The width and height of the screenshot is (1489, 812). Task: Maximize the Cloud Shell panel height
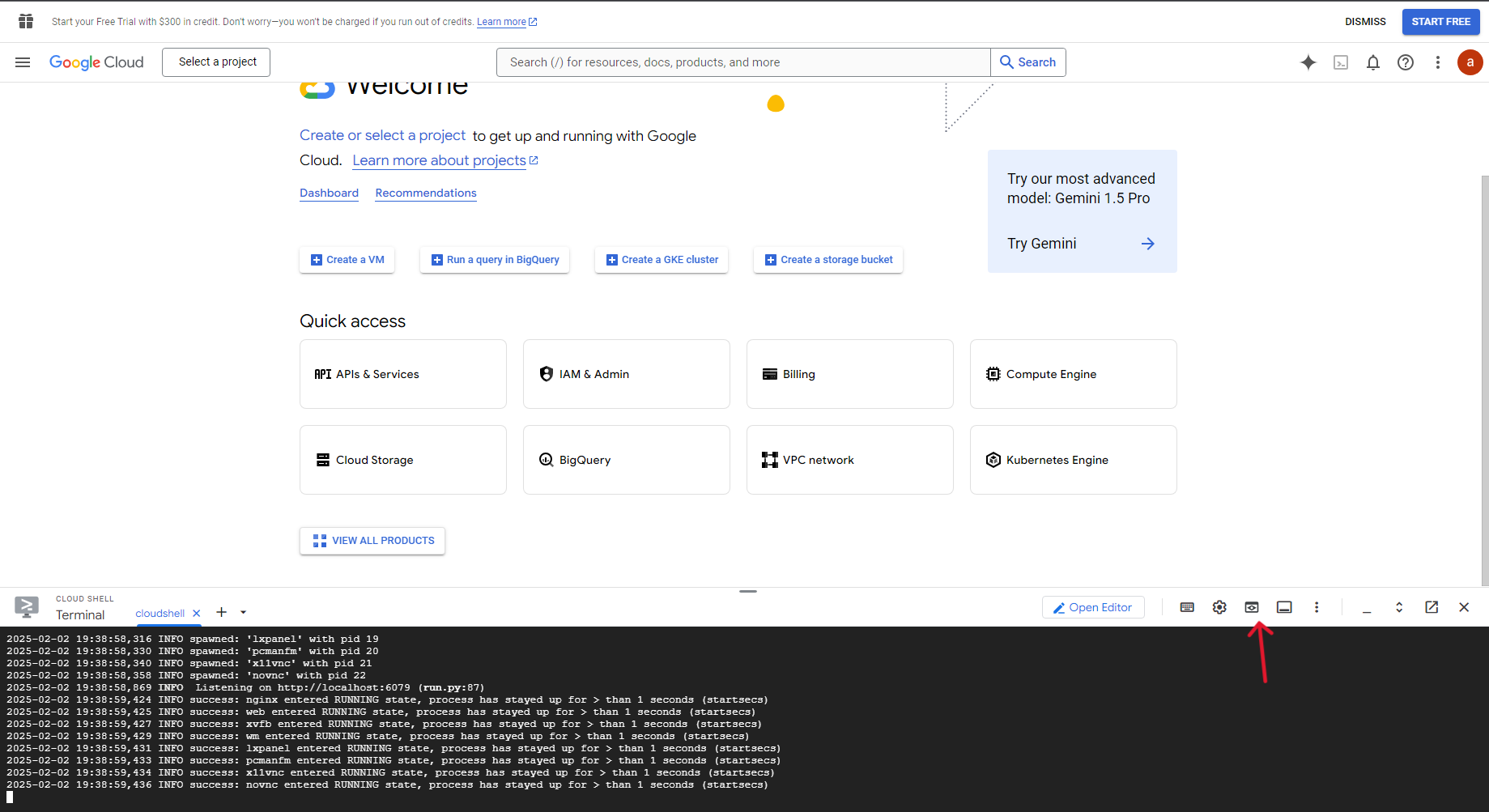pyautogui.click(x=1399, y=607)
